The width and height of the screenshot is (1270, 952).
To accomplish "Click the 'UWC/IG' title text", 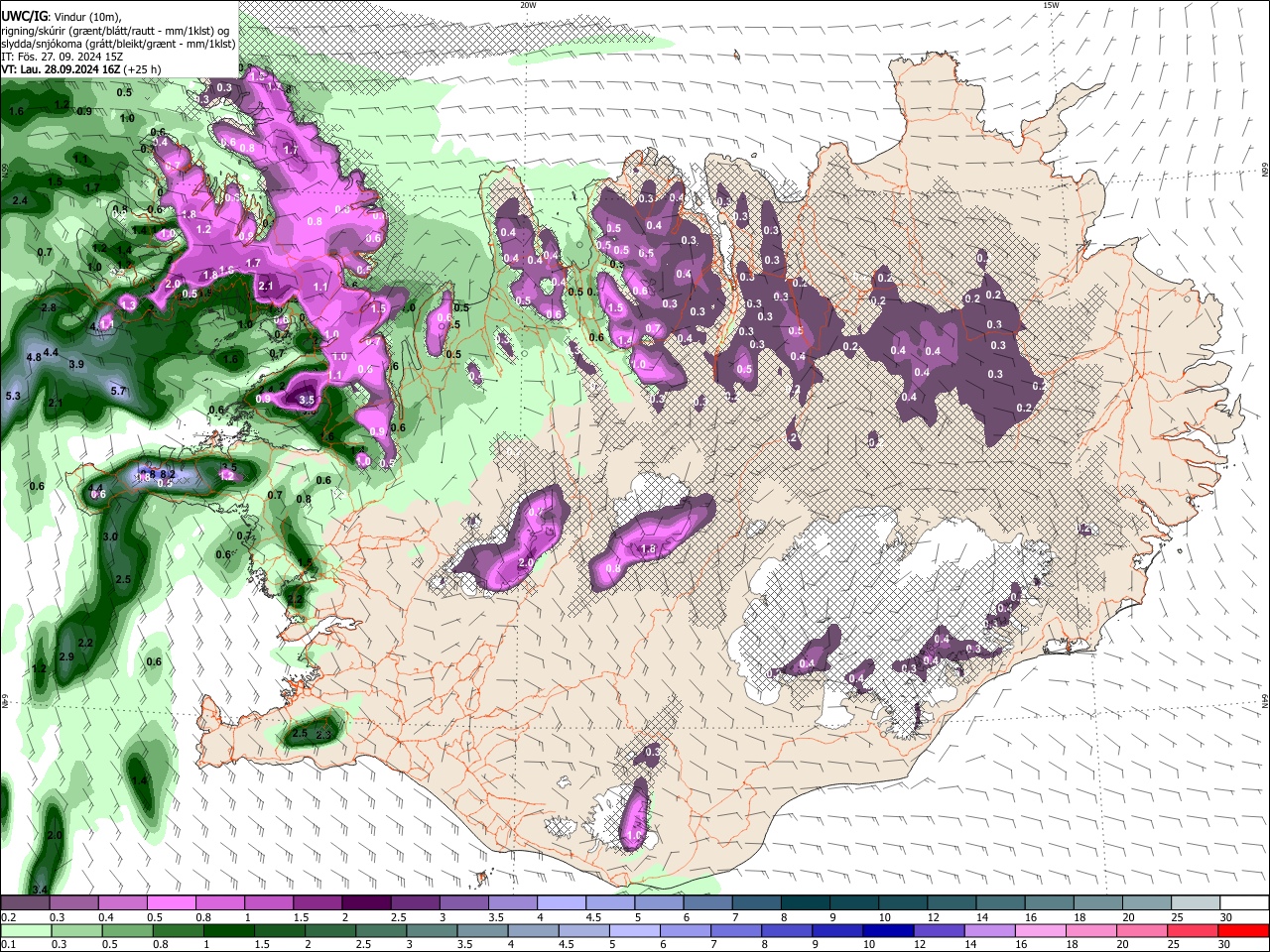I will click(x=23, y=17).
